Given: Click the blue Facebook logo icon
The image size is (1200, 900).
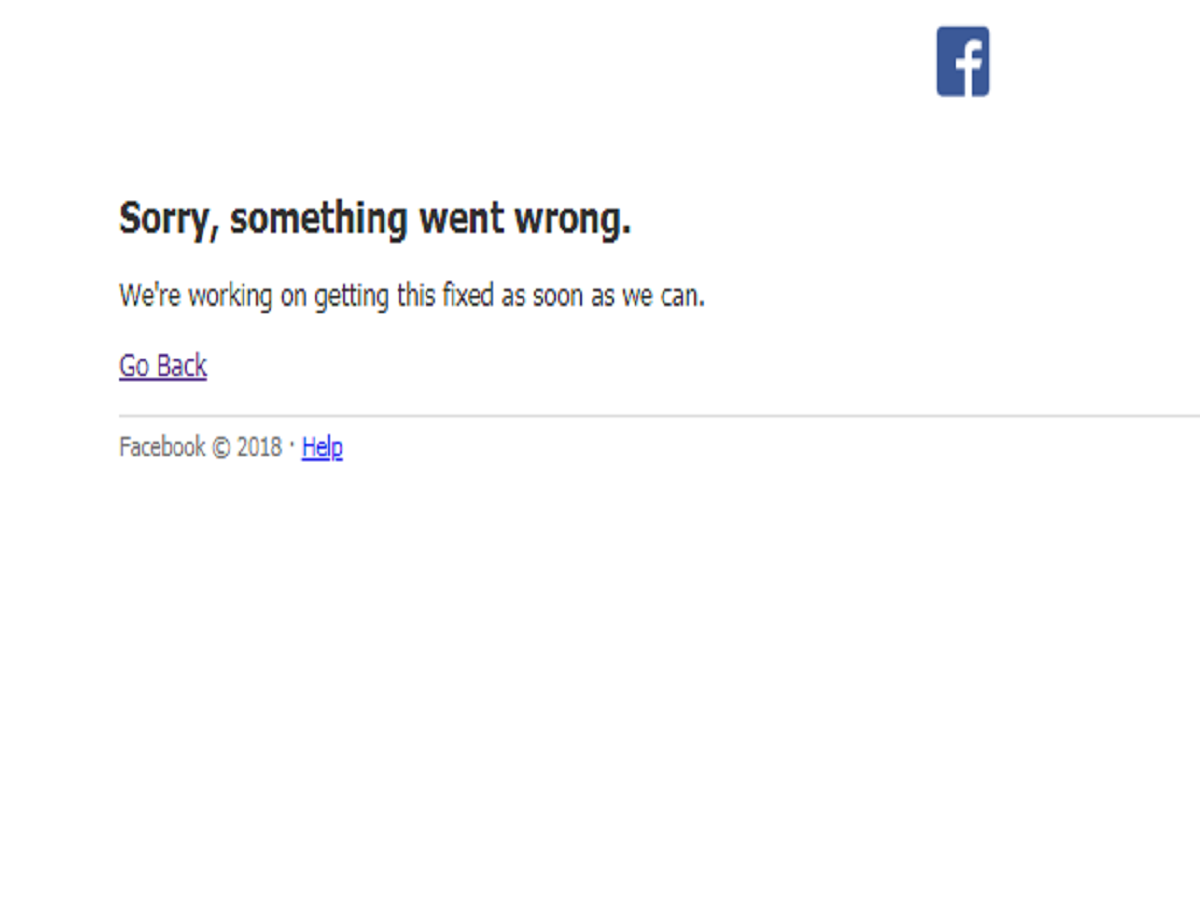Looking at the screenshot, I should click(962, 61).
